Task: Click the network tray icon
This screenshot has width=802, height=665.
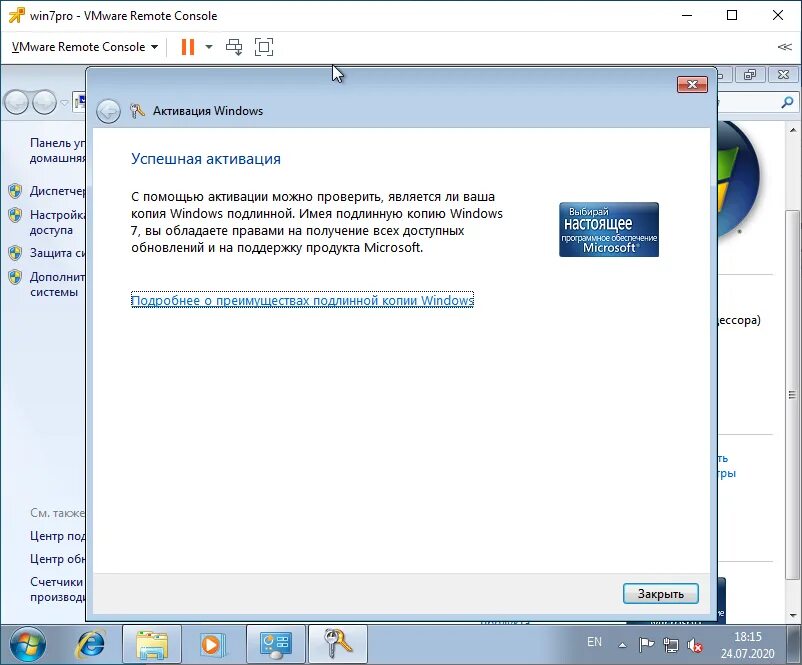Action: (671, 646)
